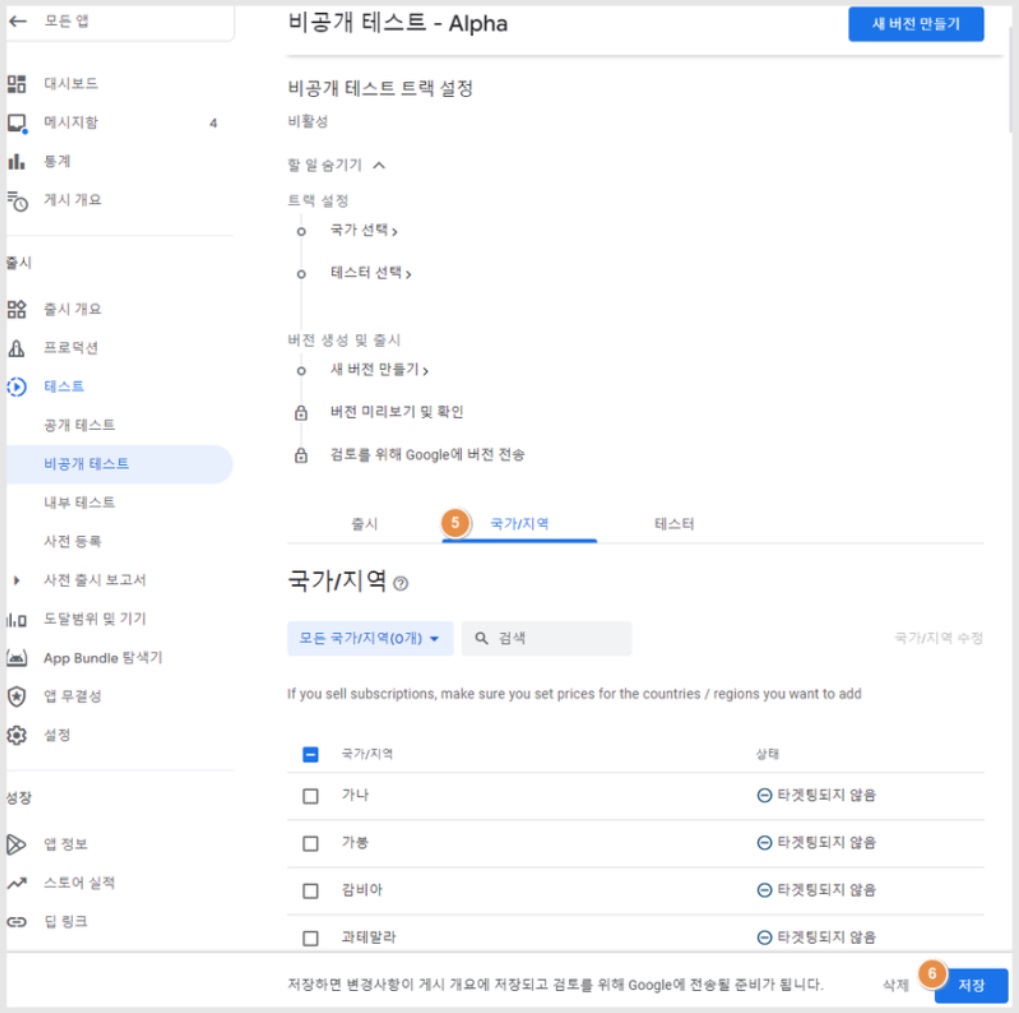Switch to the 출시 tab
The height and width of the screenshot is (1013, 1019).
coord(365,524)
